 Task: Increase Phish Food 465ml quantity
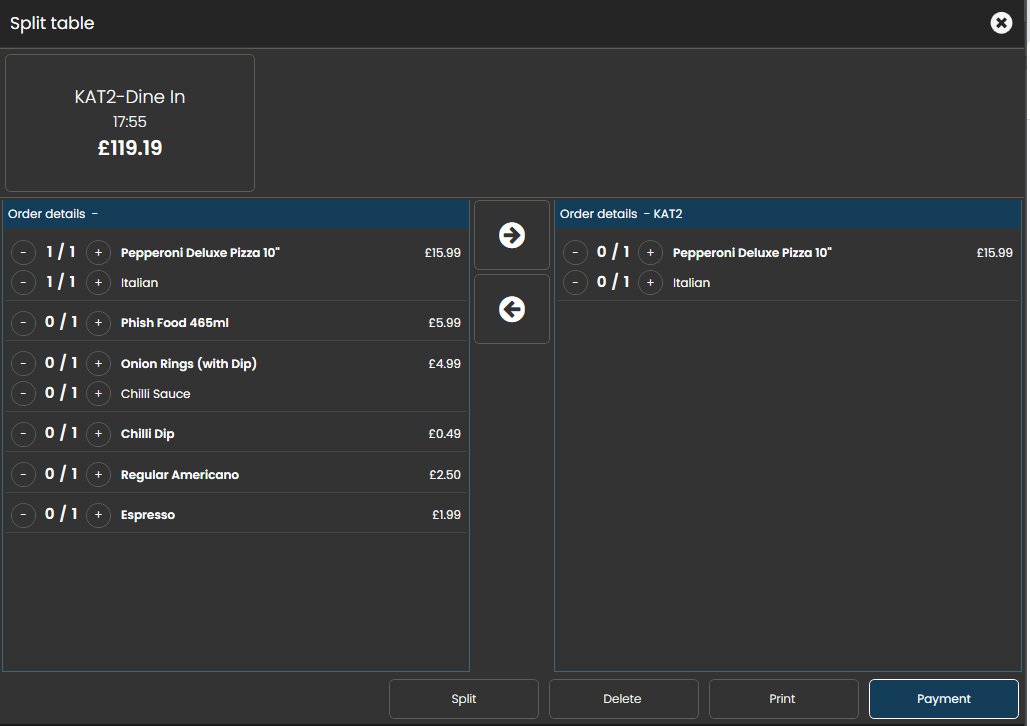tap(98, 323)
